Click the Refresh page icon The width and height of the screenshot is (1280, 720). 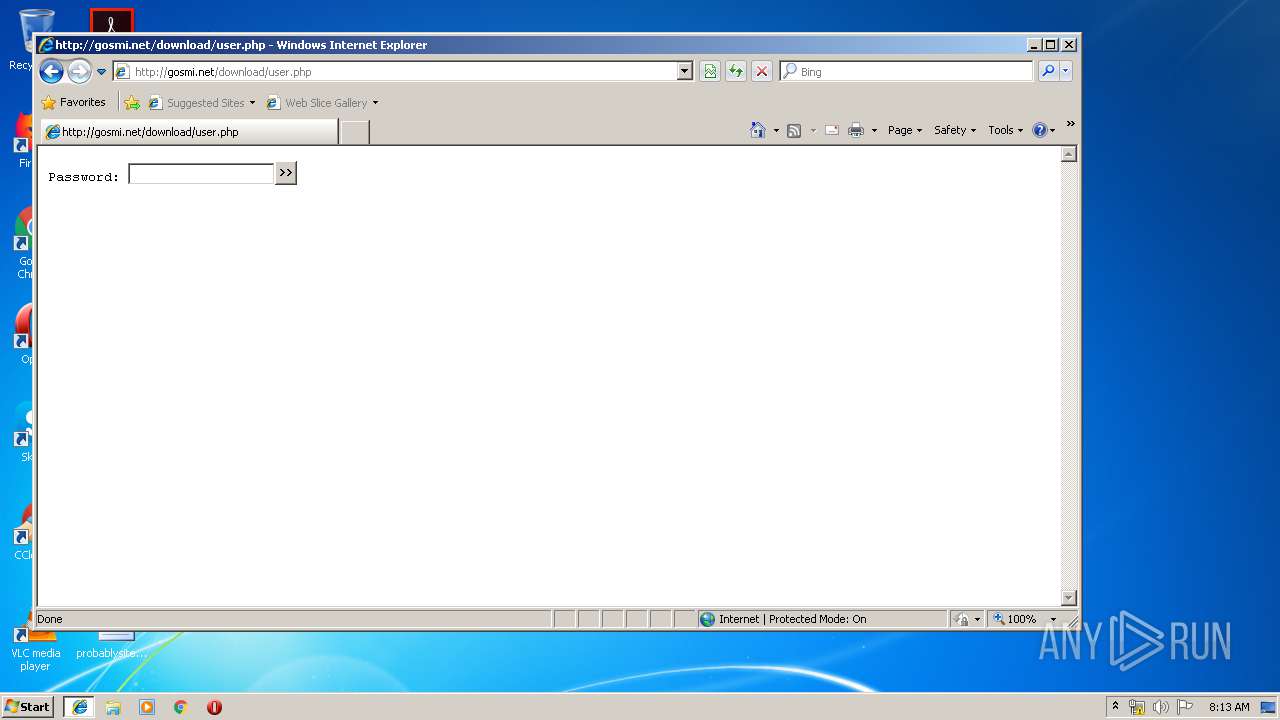tap(736, 72)
